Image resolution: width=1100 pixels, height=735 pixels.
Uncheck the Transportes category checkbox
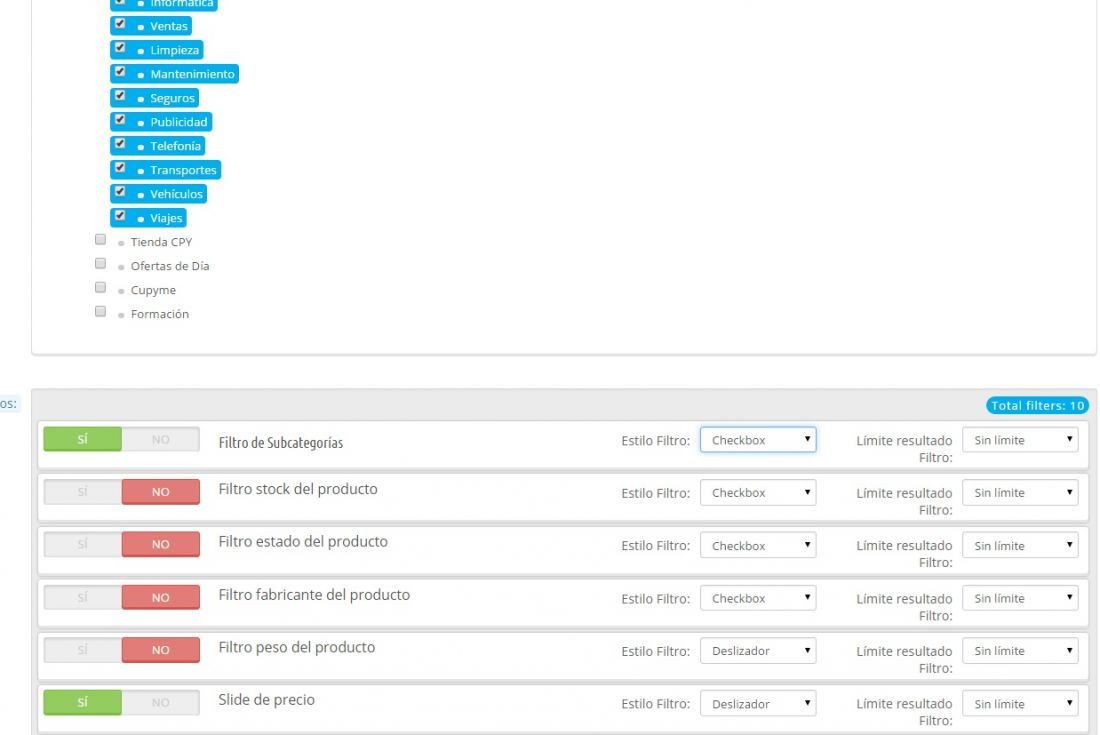click(120, 168)
